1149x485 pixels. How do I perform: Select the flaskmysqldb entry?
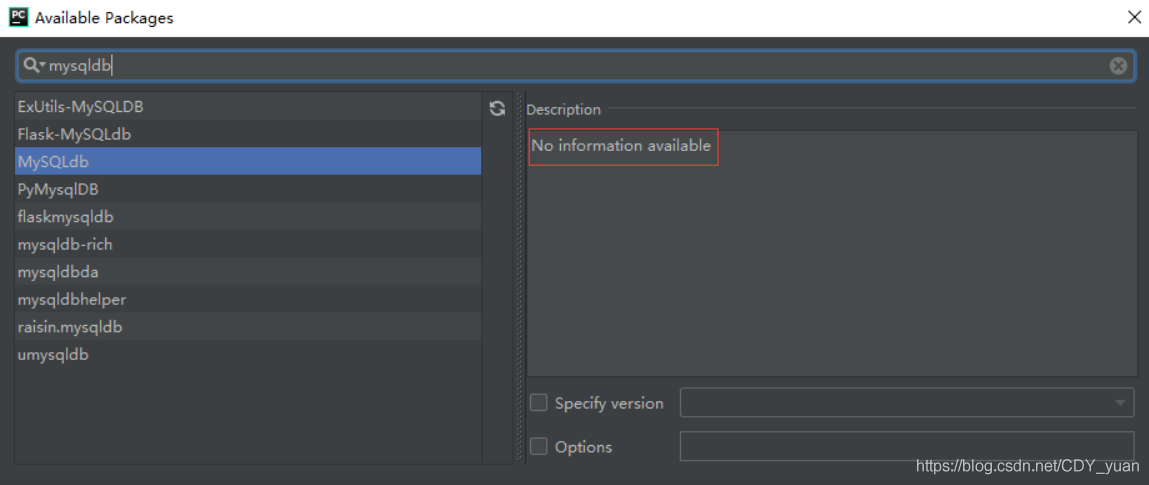pos(66,217)
